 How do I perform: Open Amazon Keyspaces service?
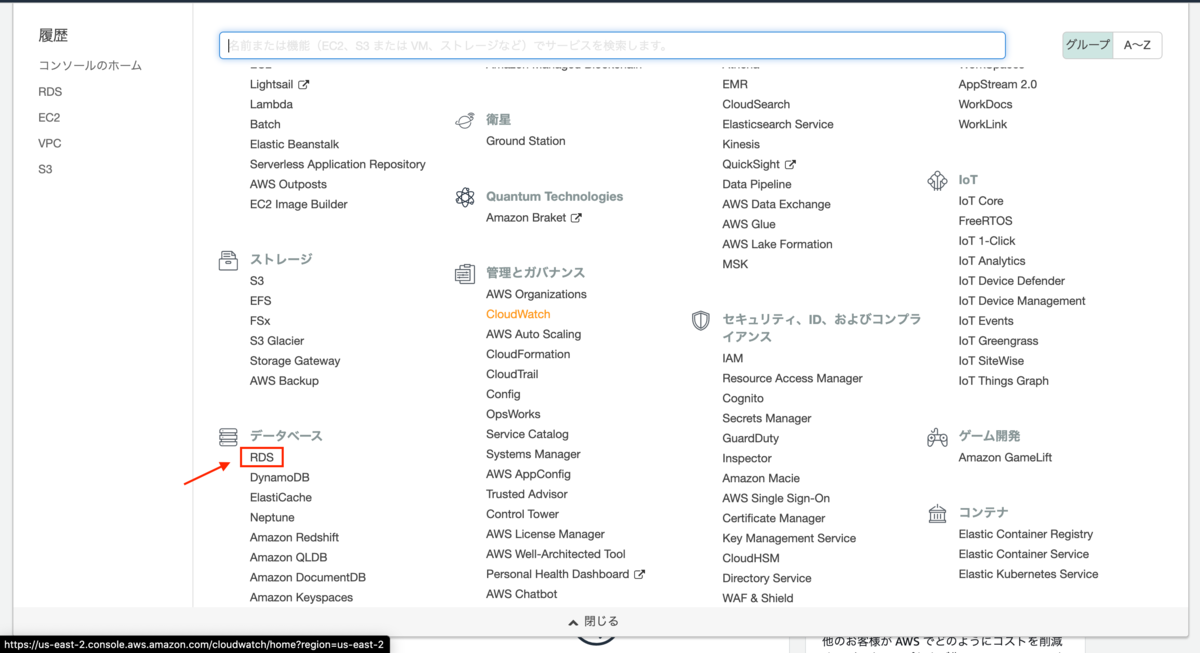point(301,598)
